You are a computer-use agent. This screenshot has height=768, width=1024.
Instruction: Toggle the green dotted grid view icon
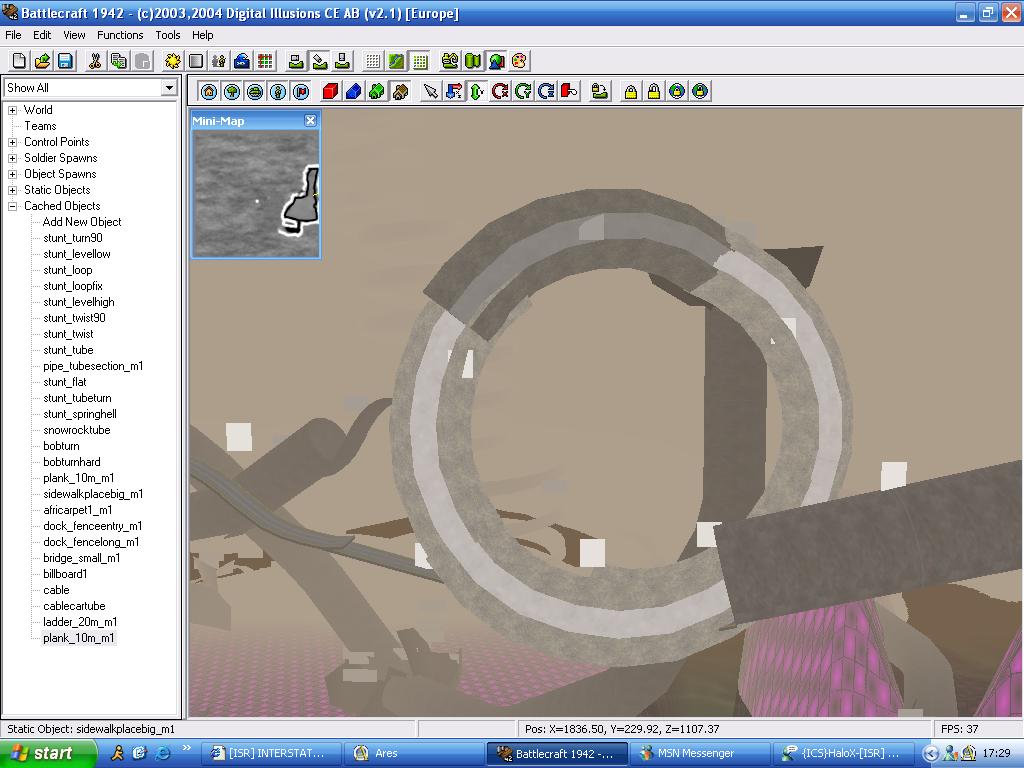click(420, 61)
